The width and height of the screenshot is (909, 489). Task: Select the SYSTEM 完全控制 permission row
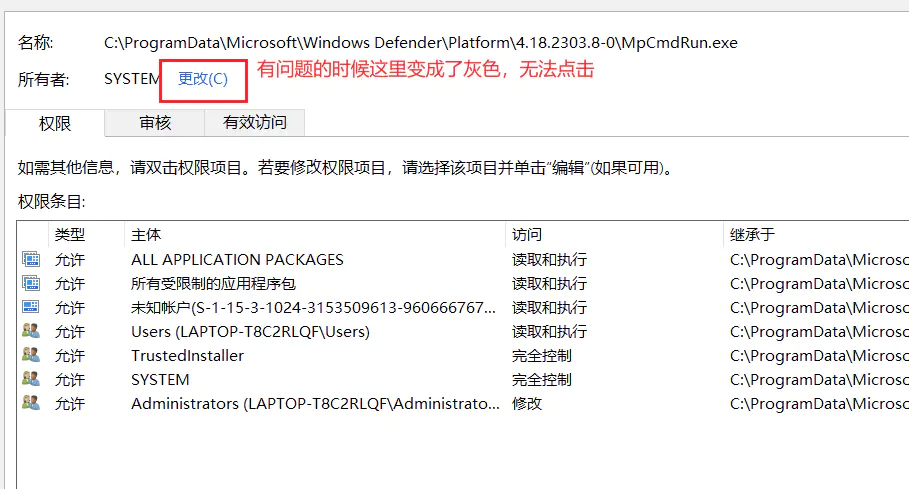pos(463,379)
